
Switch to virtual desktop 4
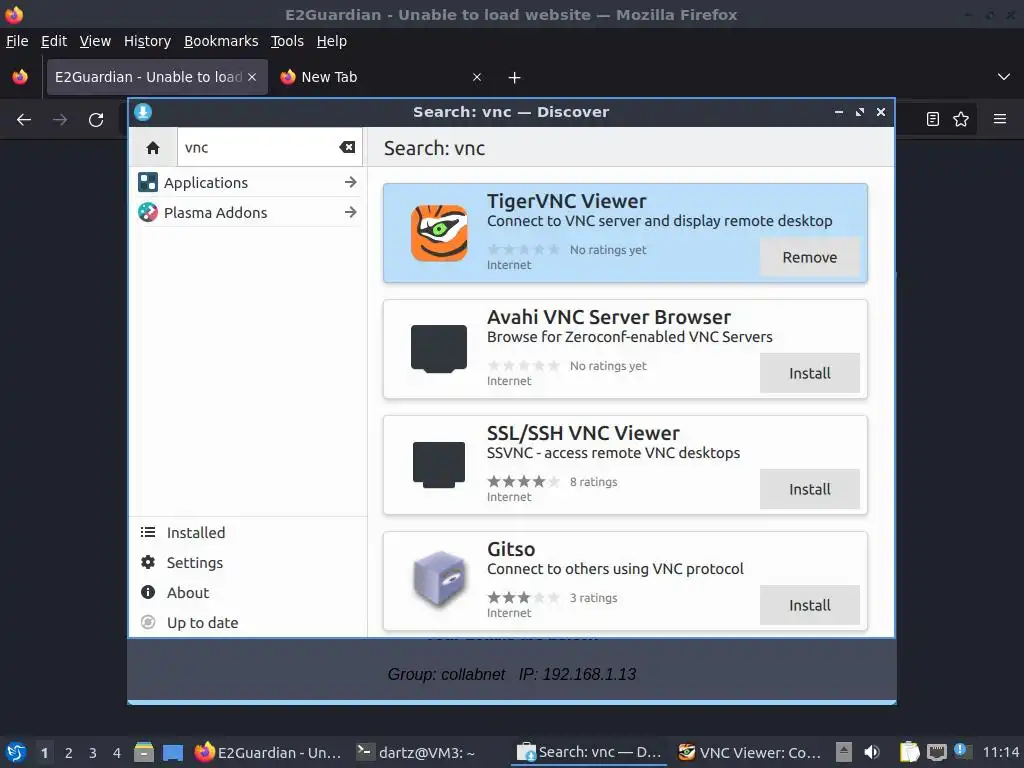(x=117, y=753)
